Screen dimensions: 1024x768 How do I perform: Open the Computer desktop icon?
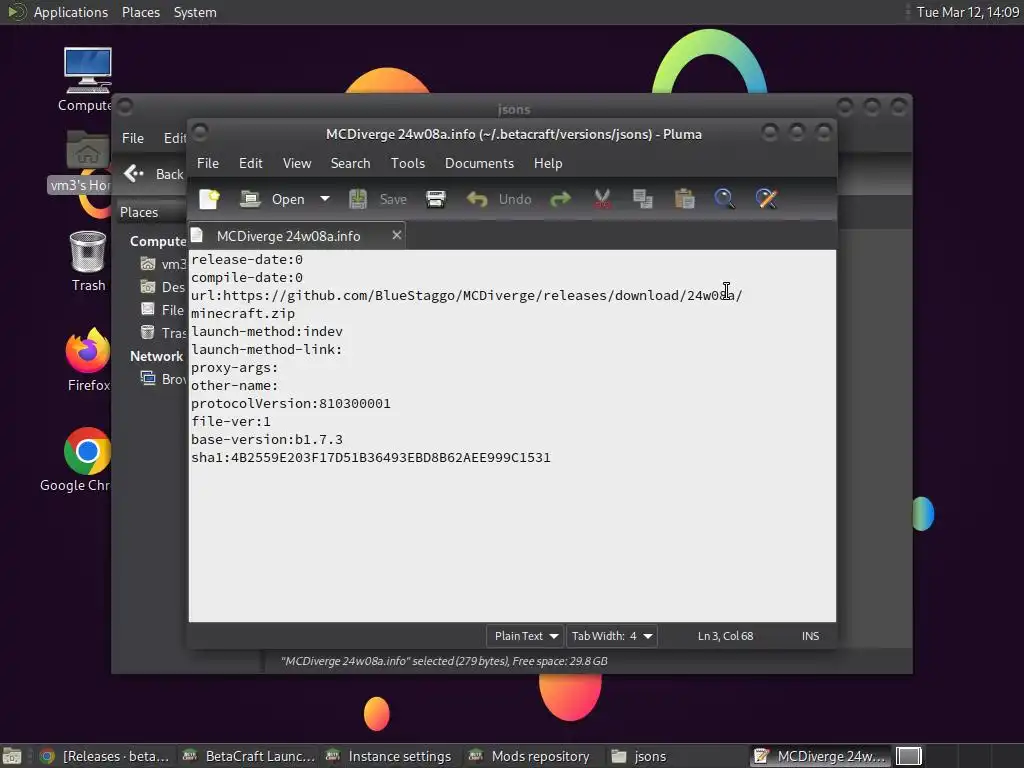87,80
